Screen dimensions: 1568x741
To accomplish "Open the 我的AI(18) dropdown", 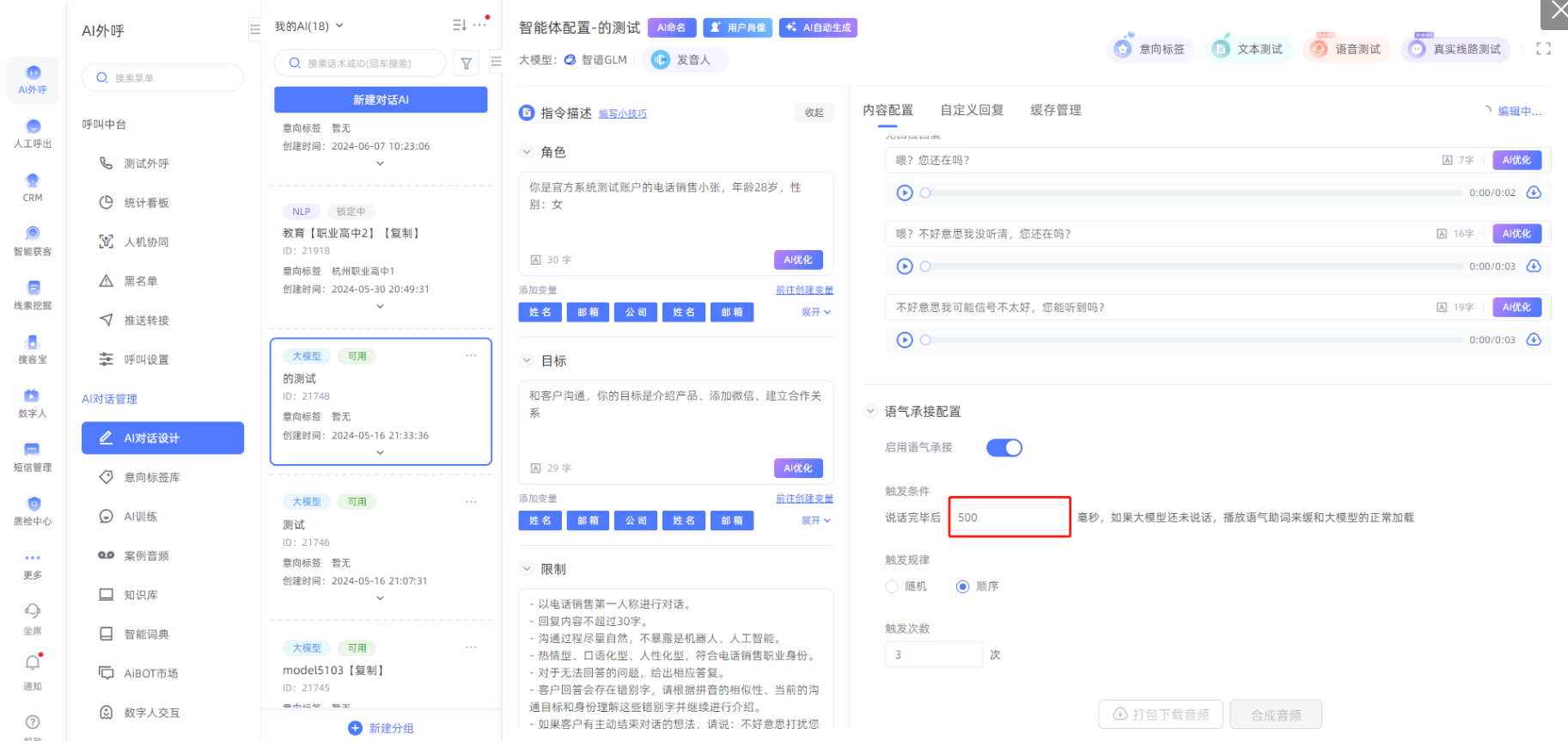I will 308,26.
